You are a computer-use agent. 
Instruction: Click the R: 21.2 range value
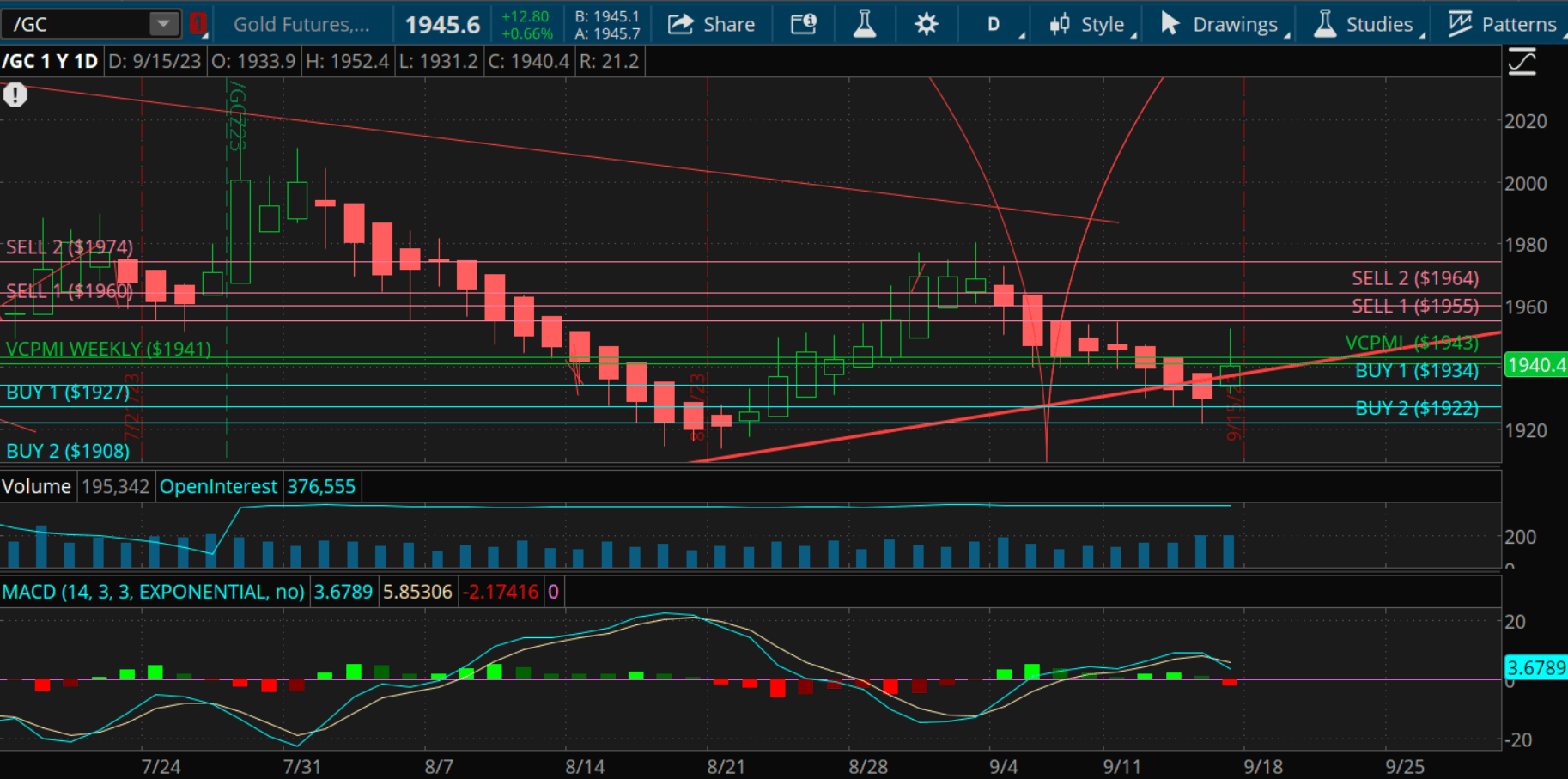[x=609, y=62]
